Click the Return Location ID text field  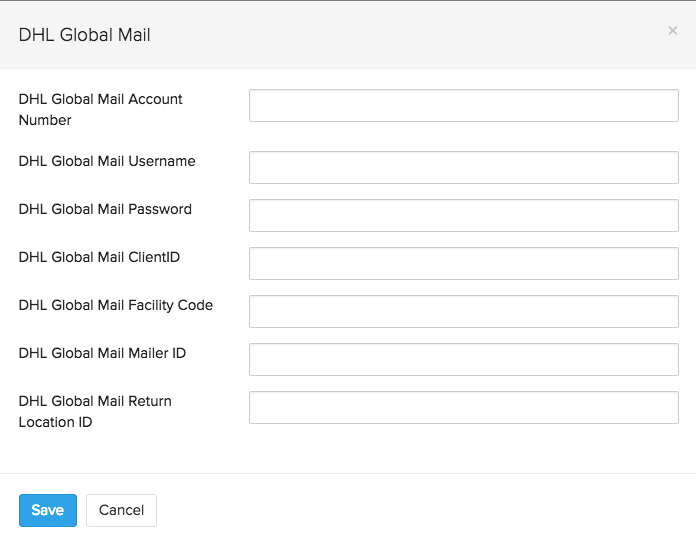pos(463,408)
